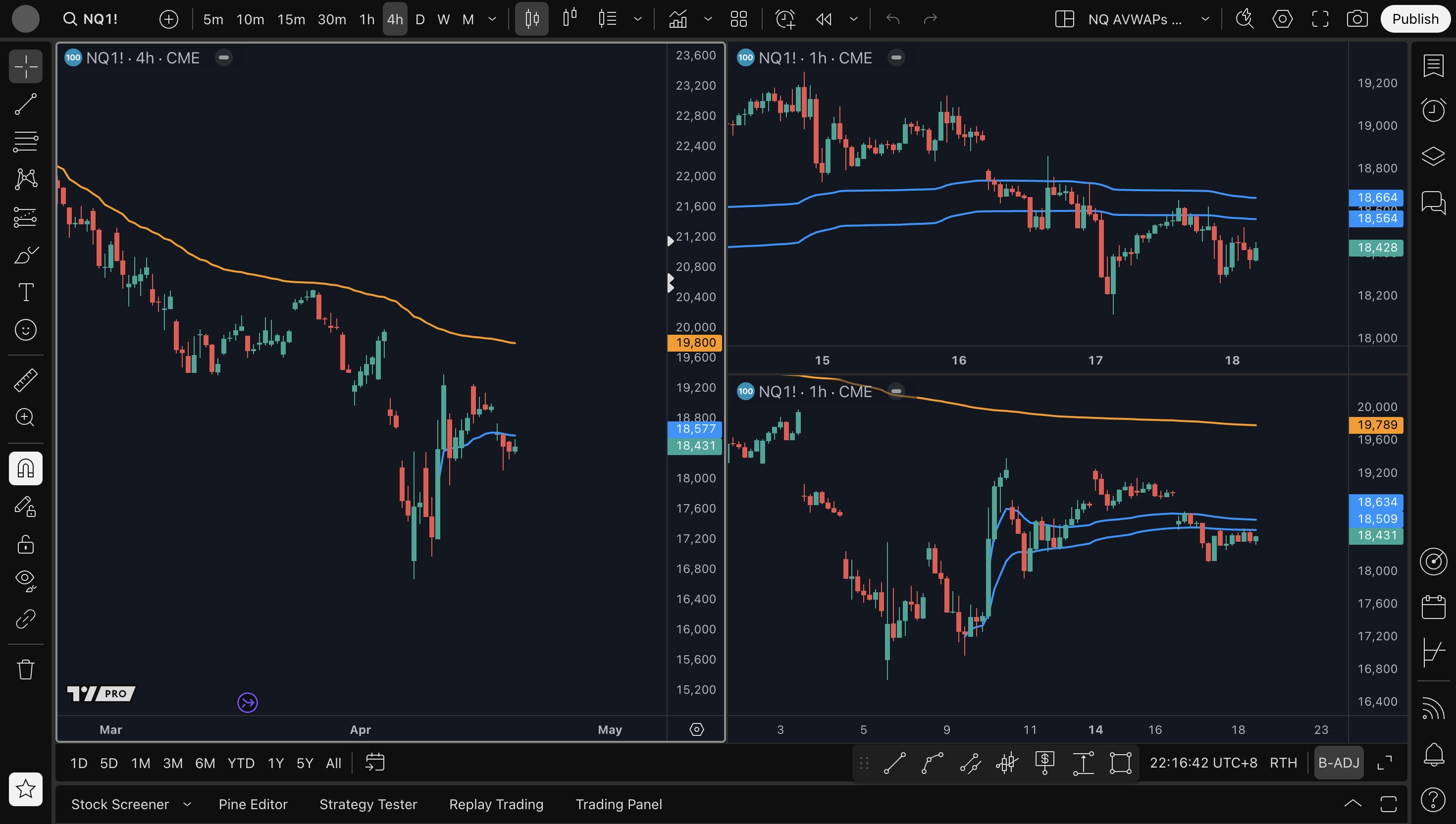
Task: Open the Pine Editor tab
Action: [253, 804]
